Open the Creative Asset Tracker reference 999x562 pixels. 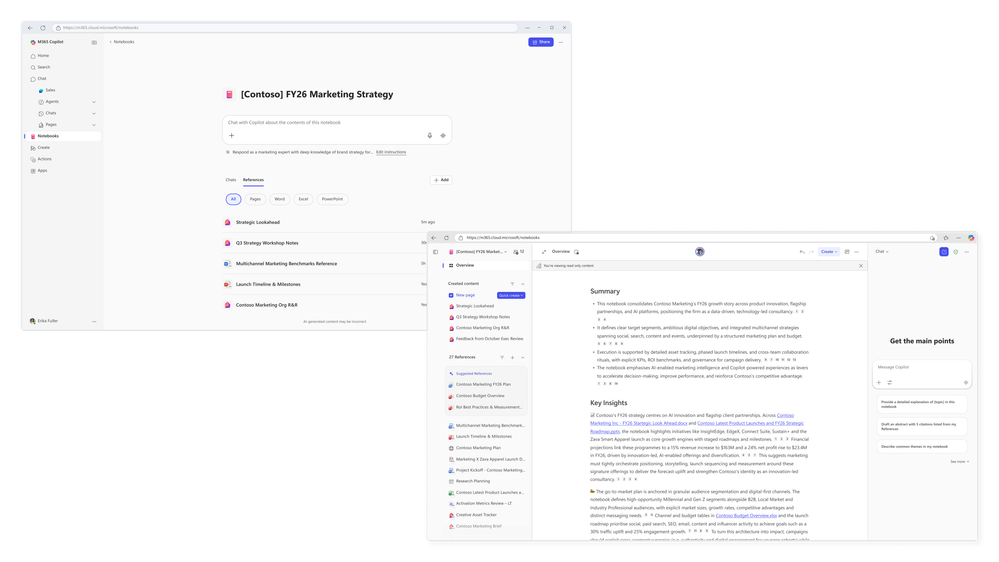click(x=476, y=515)
